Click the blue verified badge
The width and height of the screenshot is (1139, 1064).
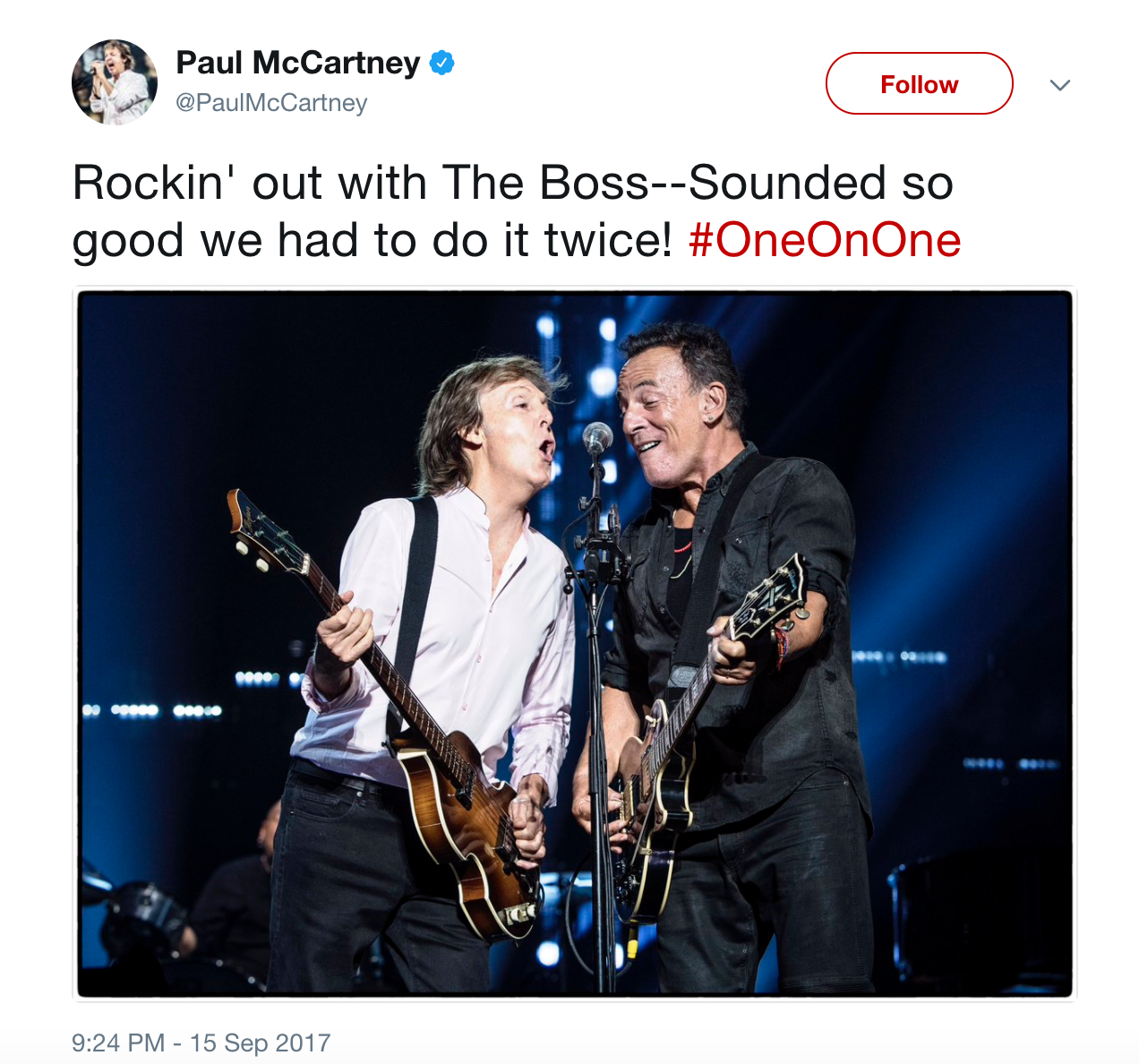(x=442, y=63)
